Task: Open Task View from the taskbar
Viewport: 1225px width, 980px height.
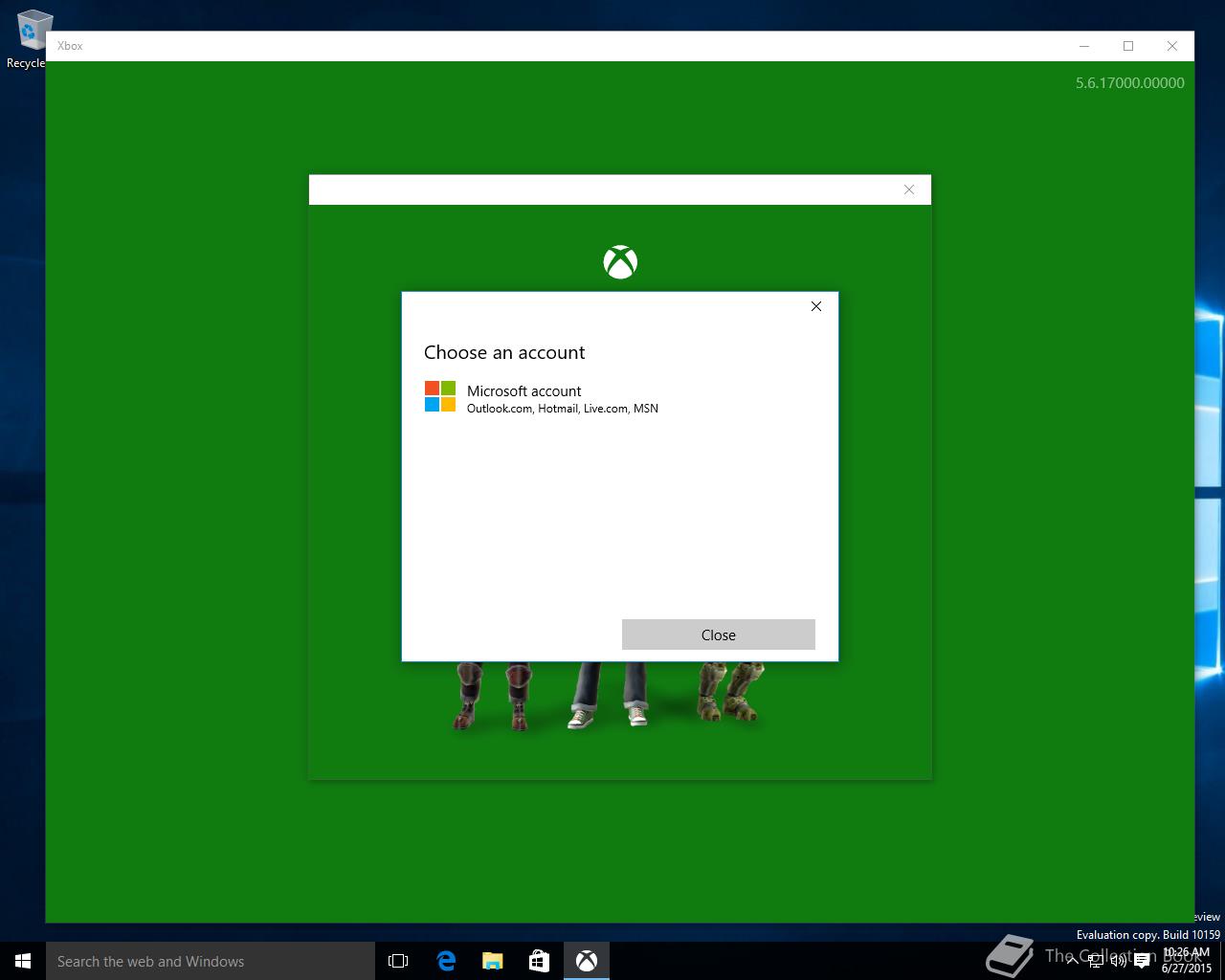Action: (398, 961)
